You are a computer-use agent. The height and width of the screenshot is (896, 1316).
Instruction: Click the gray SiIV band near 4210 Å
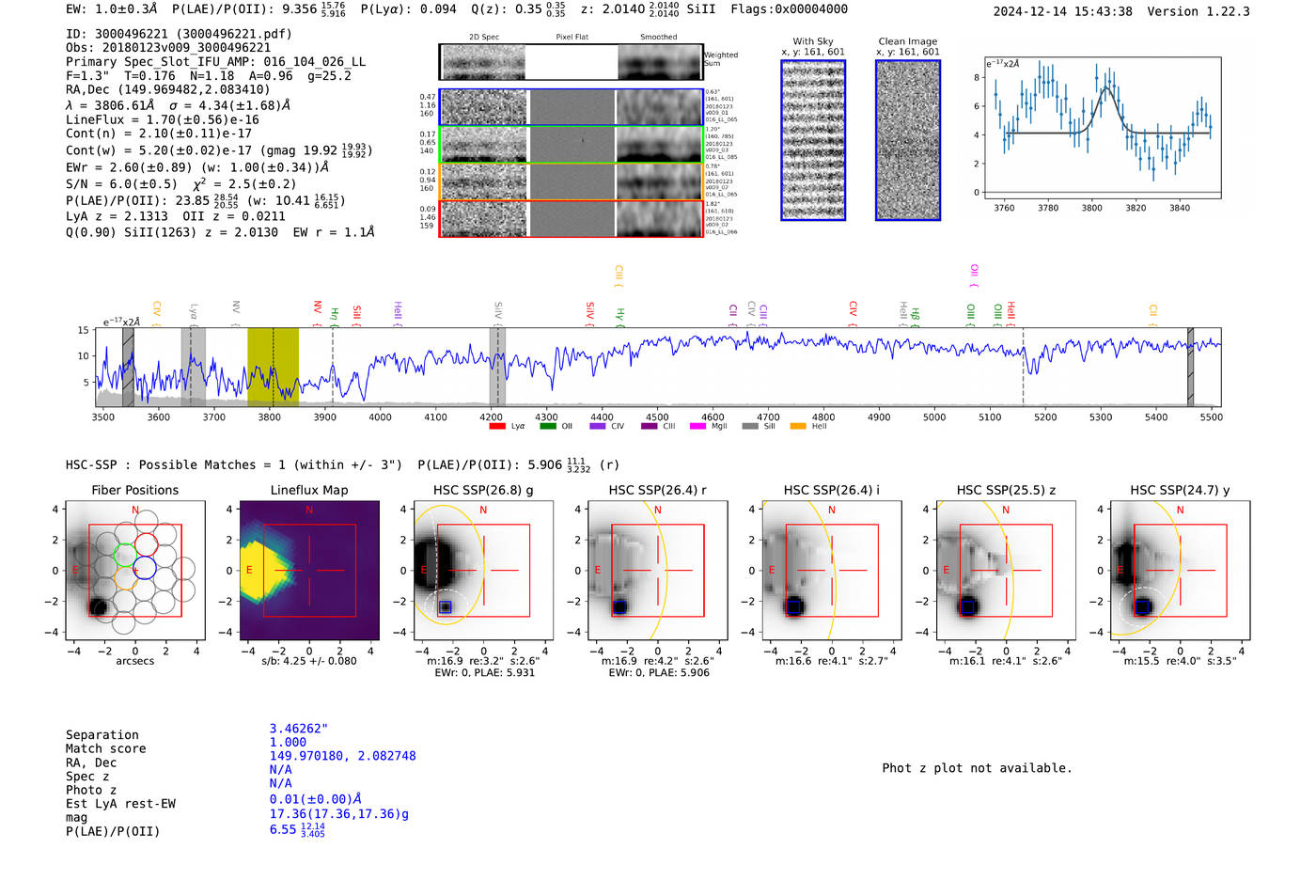coord(497,367)
